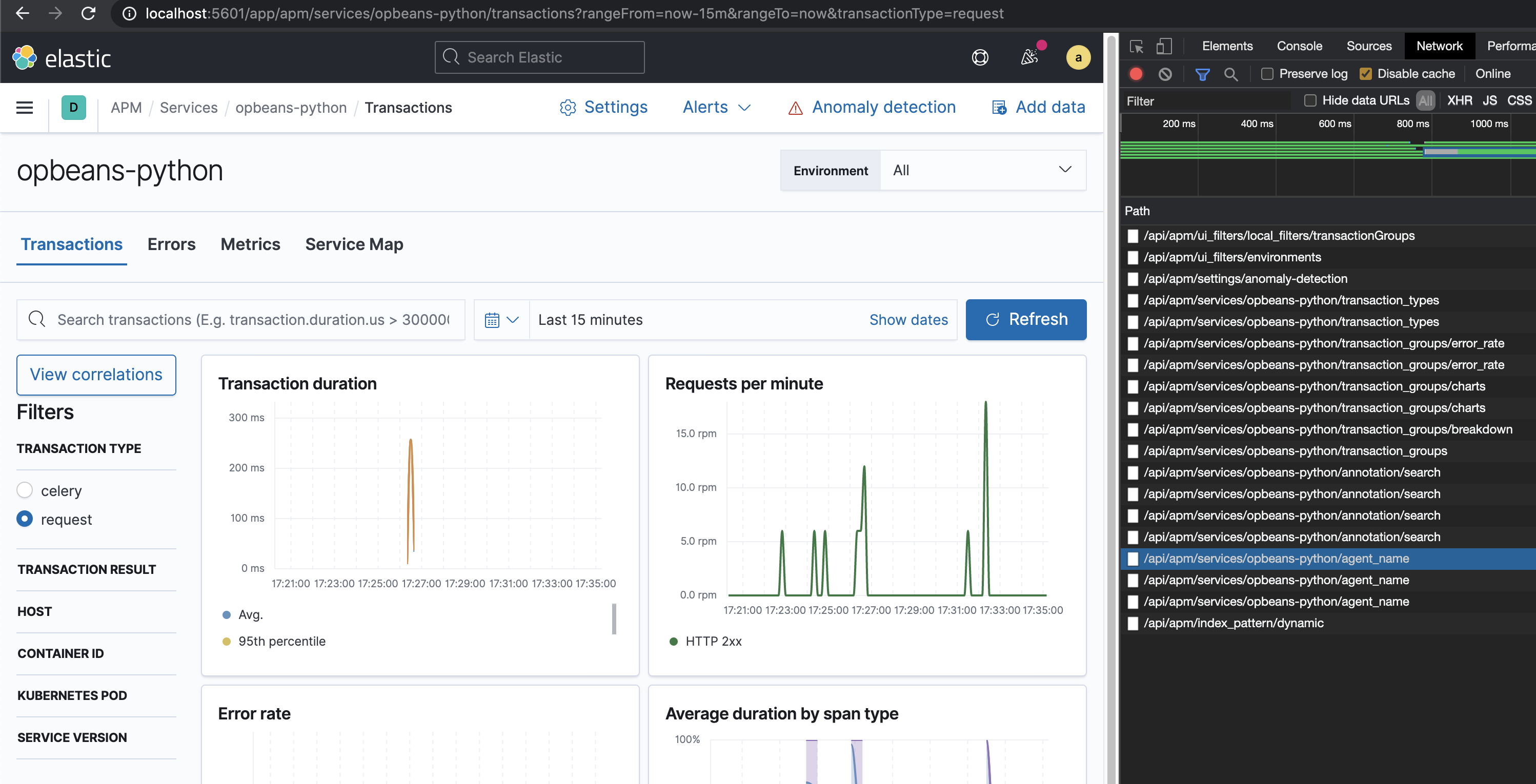Viewport: 1536px width, 784px height.
Task: Enable Preserve log checkbox
Action: [x=1267, y=74]
